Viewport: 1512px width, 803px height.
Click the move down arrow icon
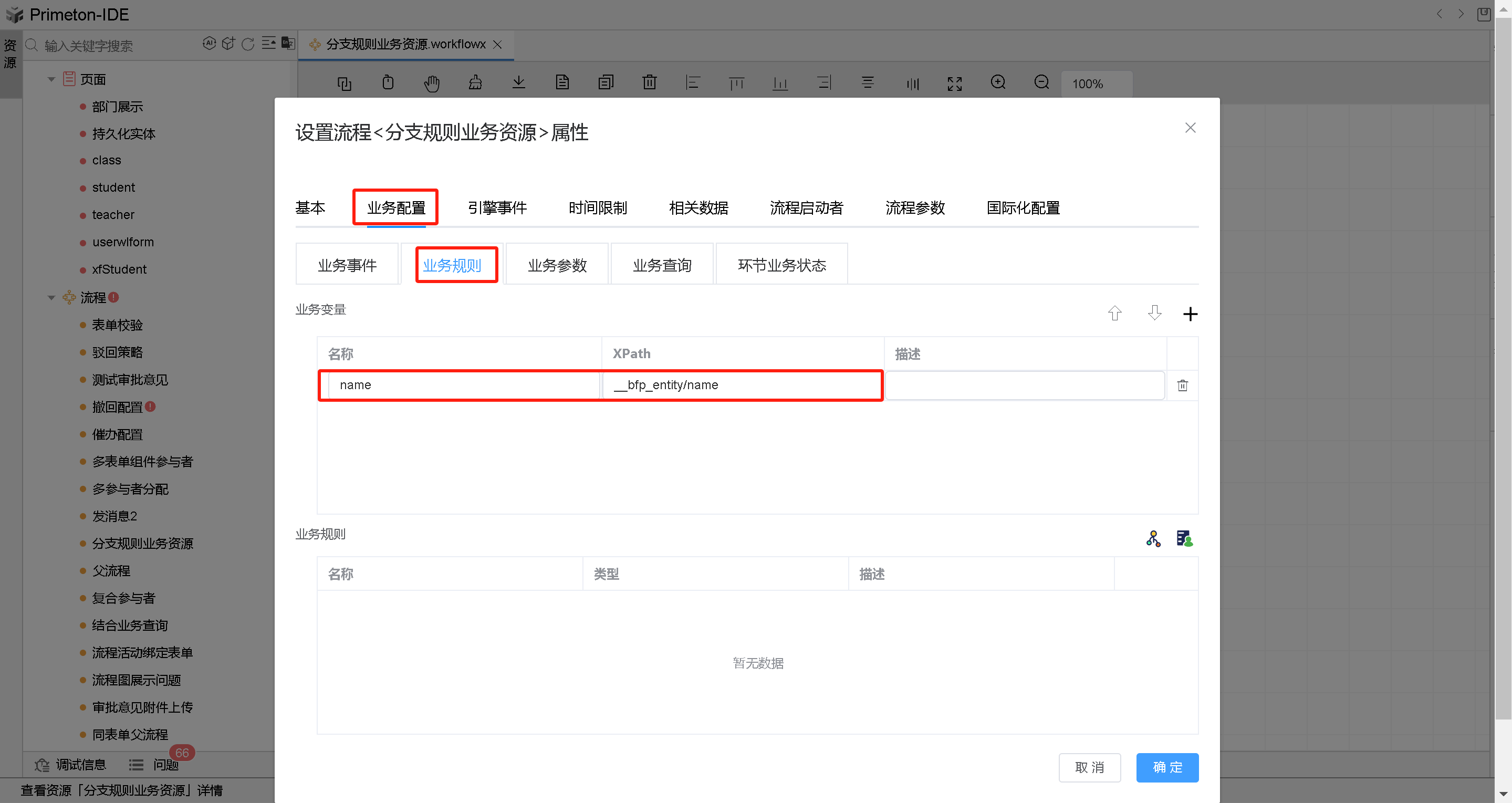click(x=1154, y=314)
